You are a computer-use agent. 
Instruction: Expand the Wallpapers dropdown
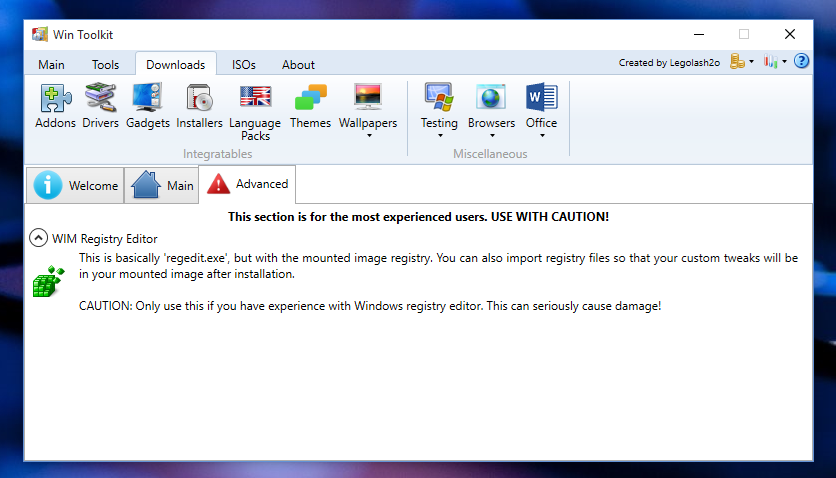pos(367,112)
